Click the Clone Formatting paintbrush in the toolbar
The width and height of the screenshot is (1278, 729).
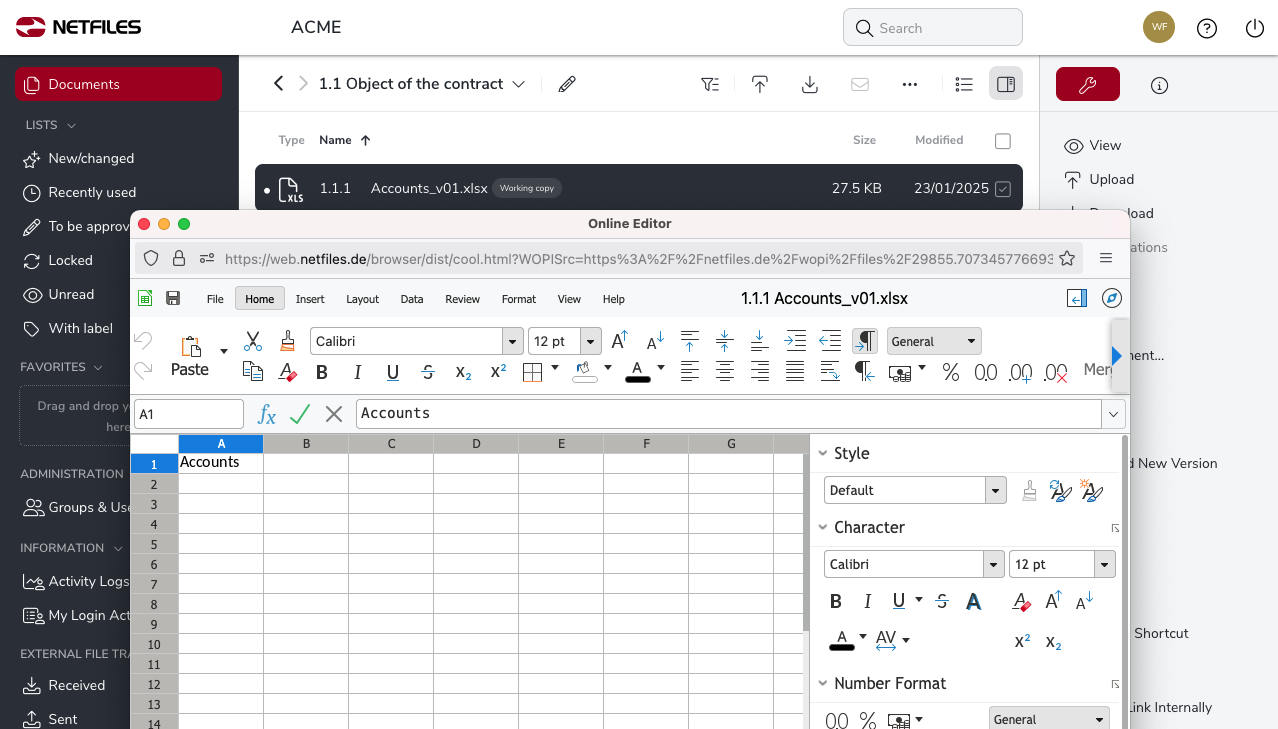[288, 341]
